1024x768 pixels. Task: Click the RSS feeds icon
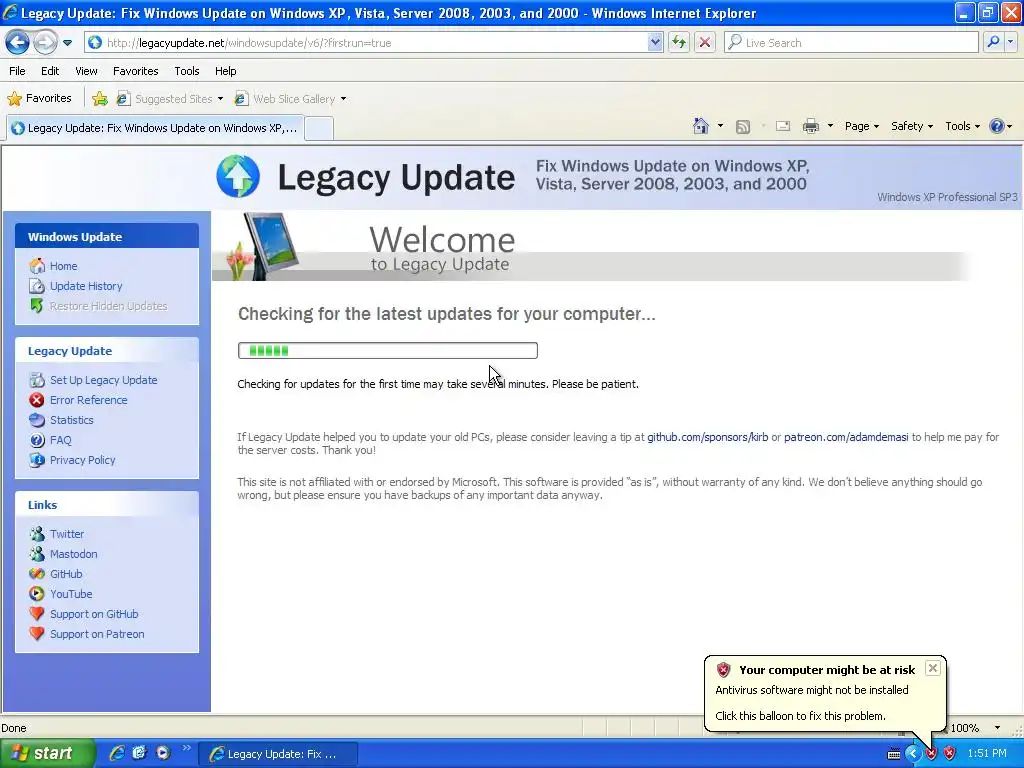[x=743, y=127]
